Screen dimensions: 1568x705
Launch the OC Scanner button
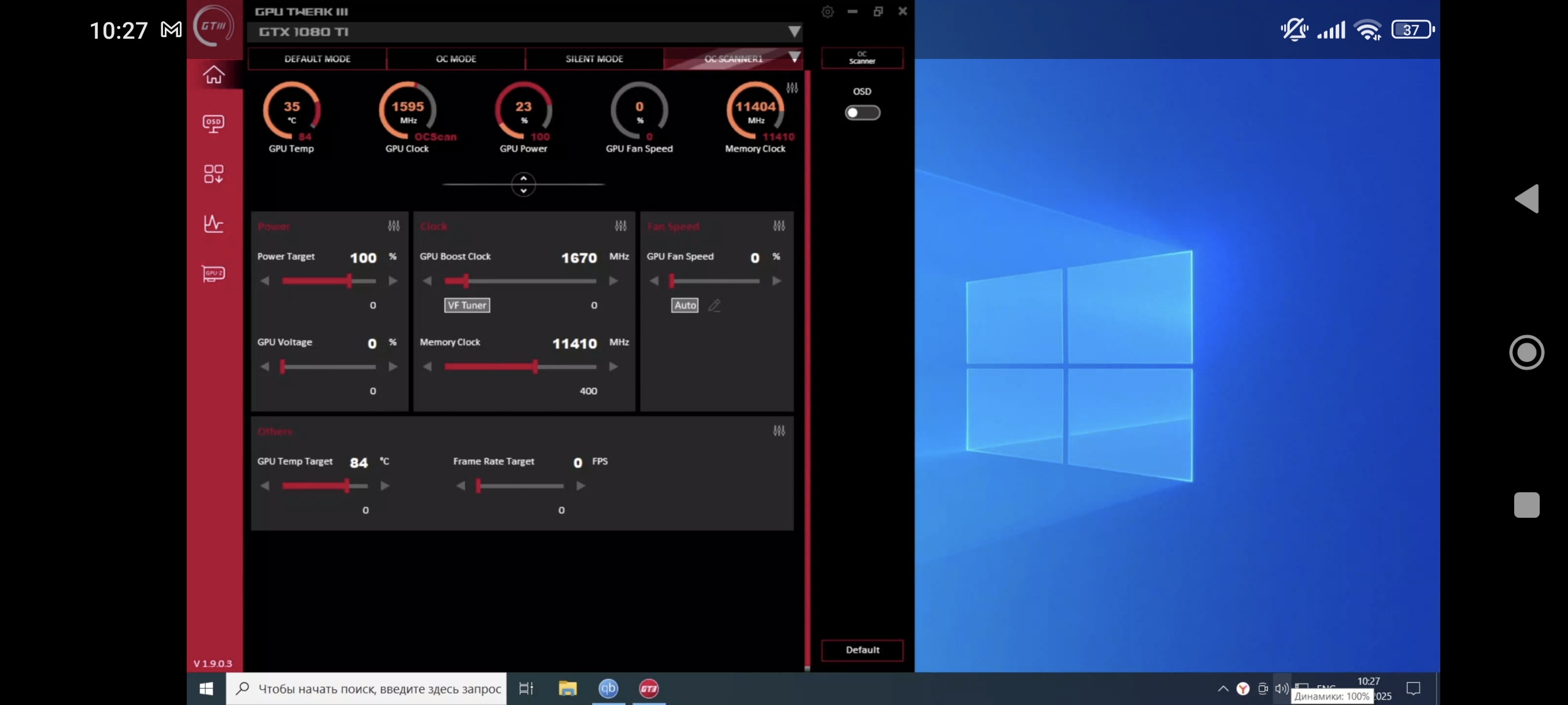862,58
